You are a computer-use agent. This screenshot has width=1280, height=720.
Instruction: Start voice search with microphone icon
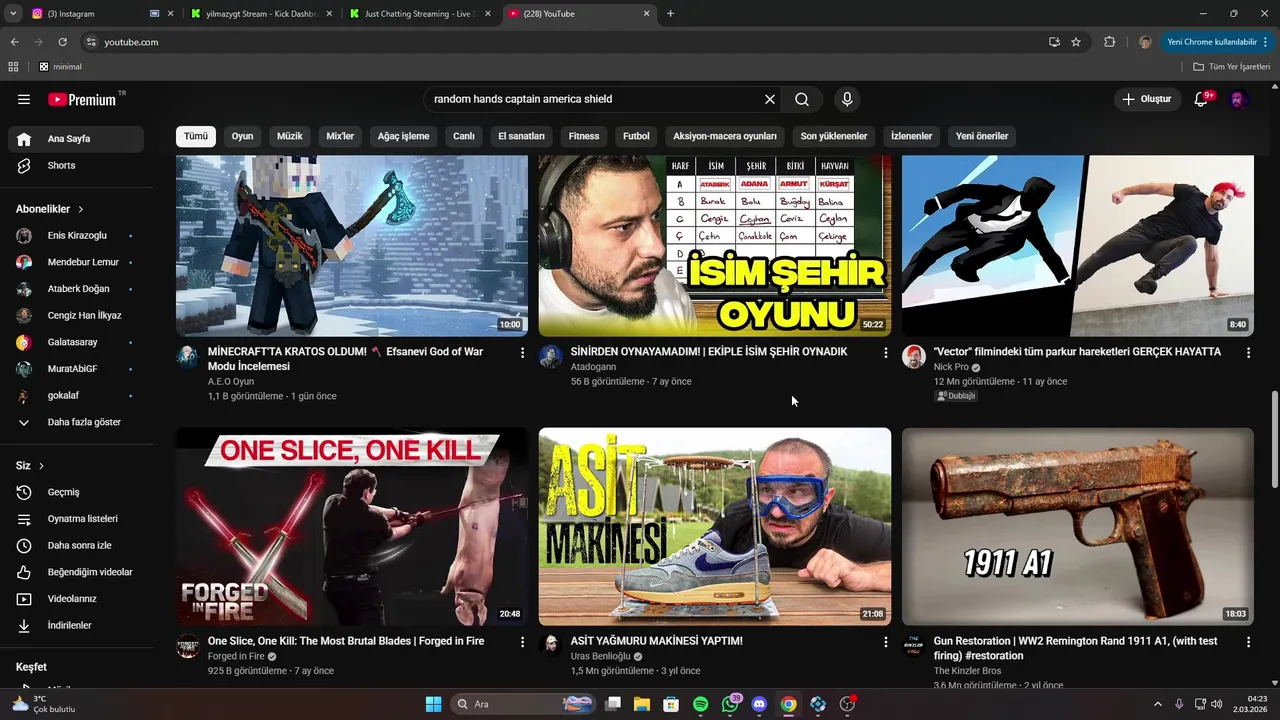tap(847, 99)
